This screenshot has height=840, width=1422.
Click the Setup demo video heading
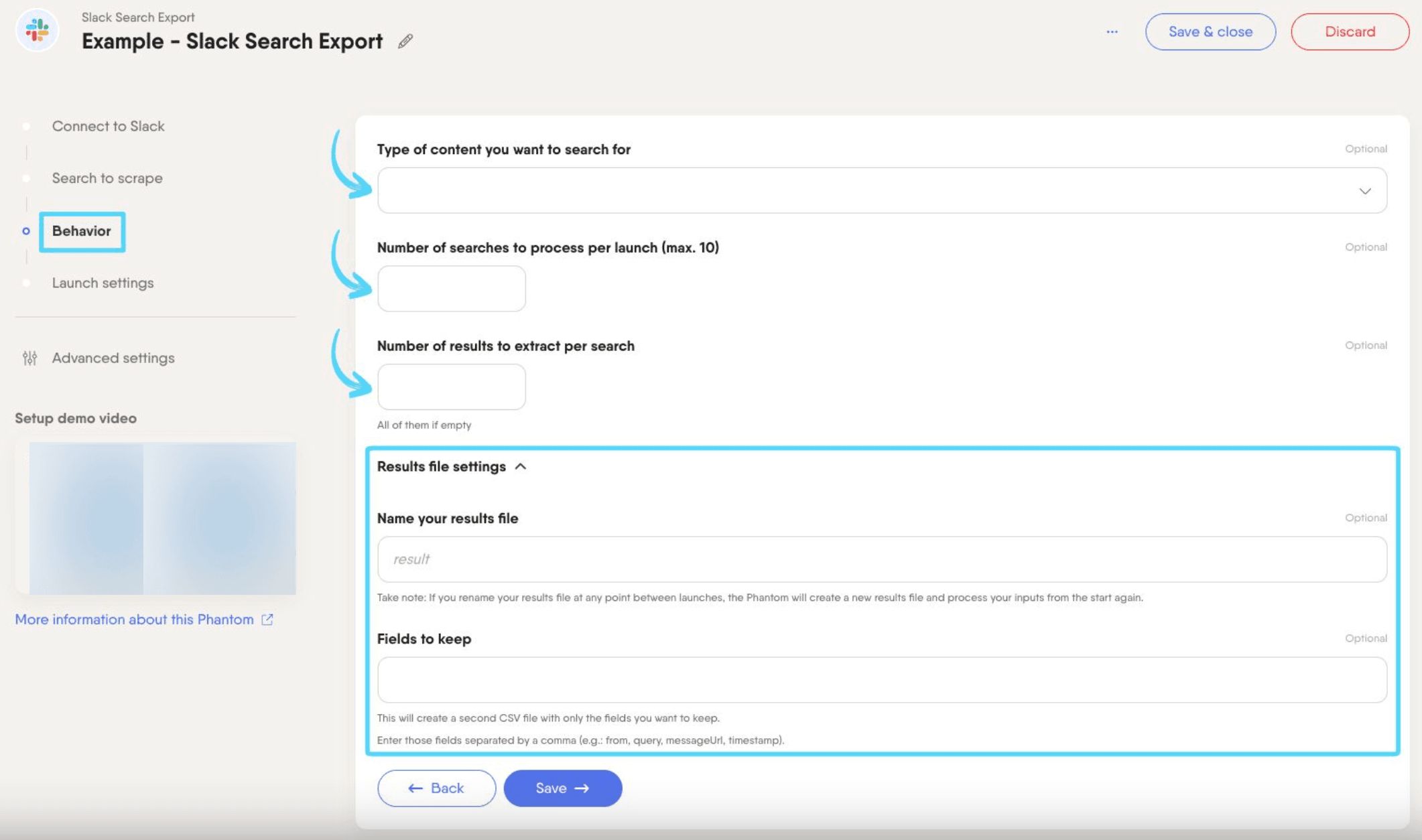76,418
